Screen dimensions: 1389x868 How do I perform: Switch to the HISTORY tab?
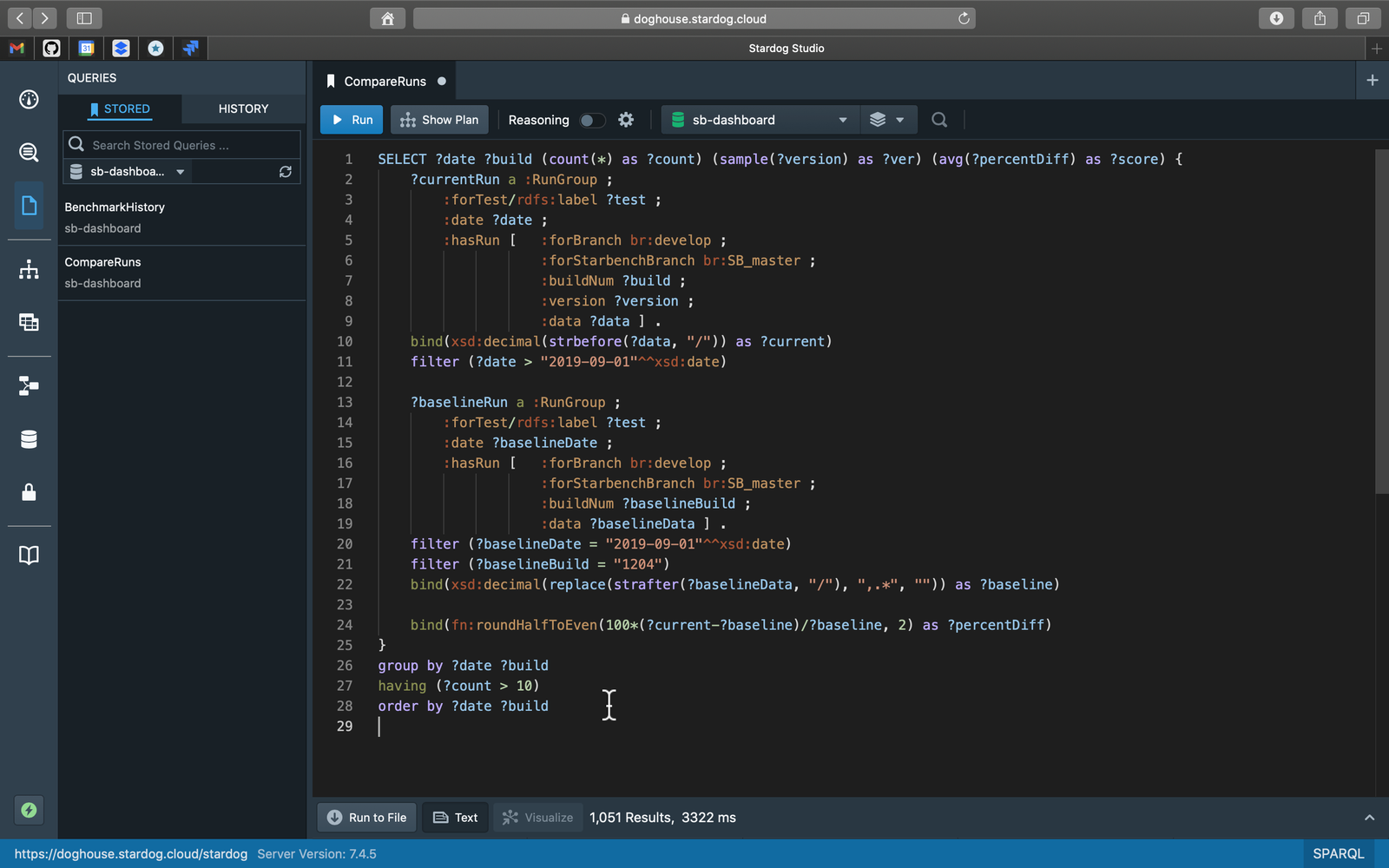(243, 108)
